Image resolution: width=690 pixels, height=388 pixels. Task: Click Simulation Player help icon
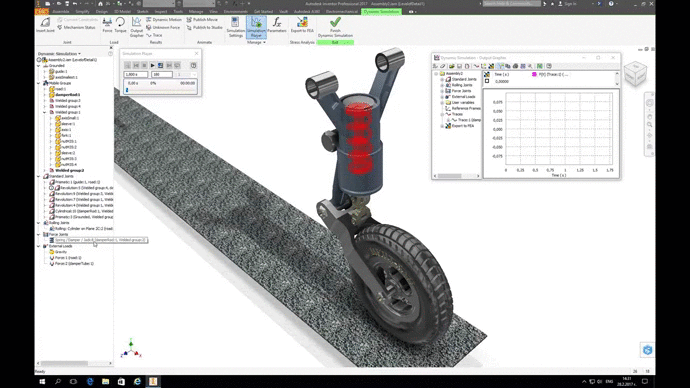pos(193,65)
